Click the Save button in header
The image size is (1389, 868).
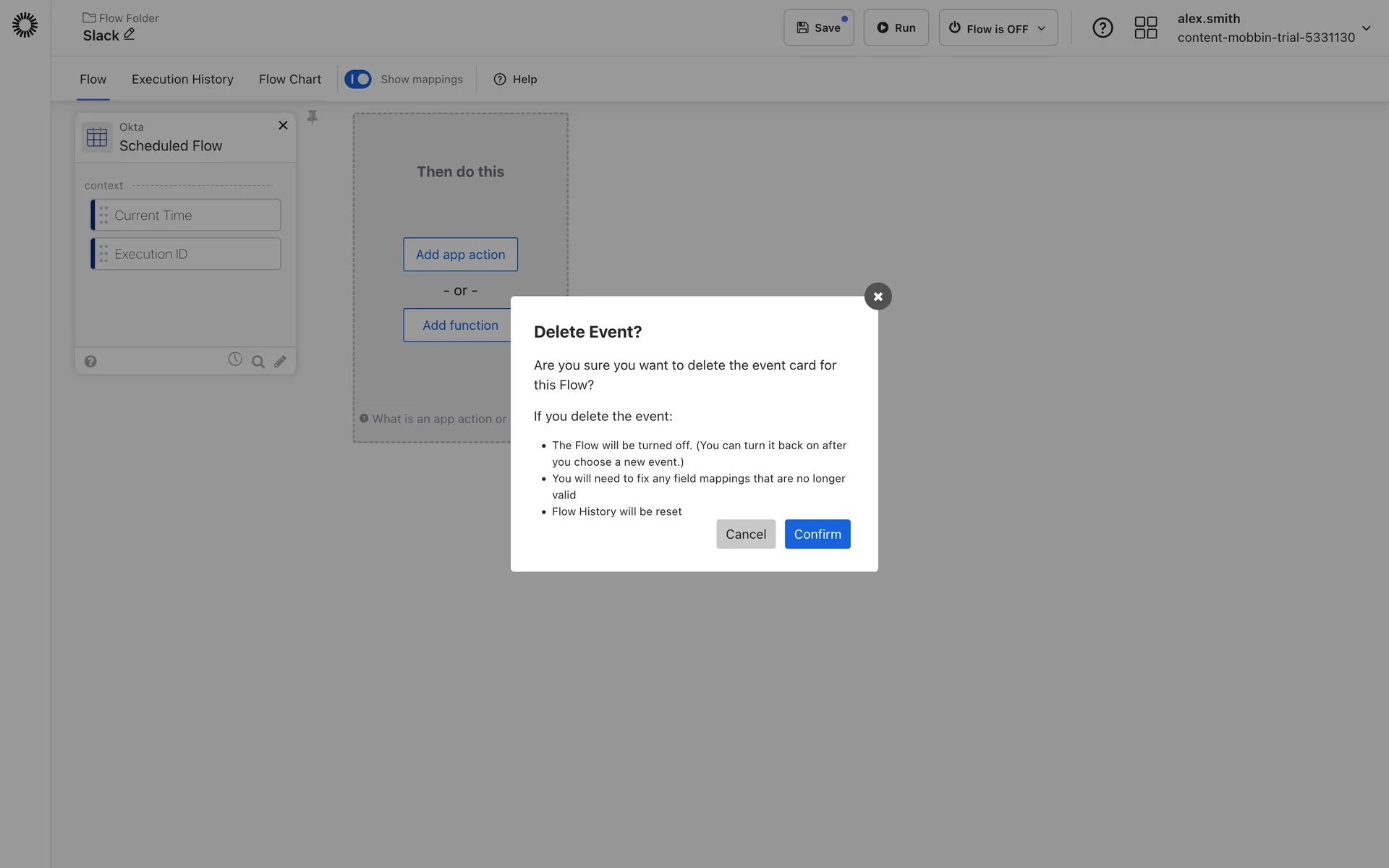pos(818,28)
